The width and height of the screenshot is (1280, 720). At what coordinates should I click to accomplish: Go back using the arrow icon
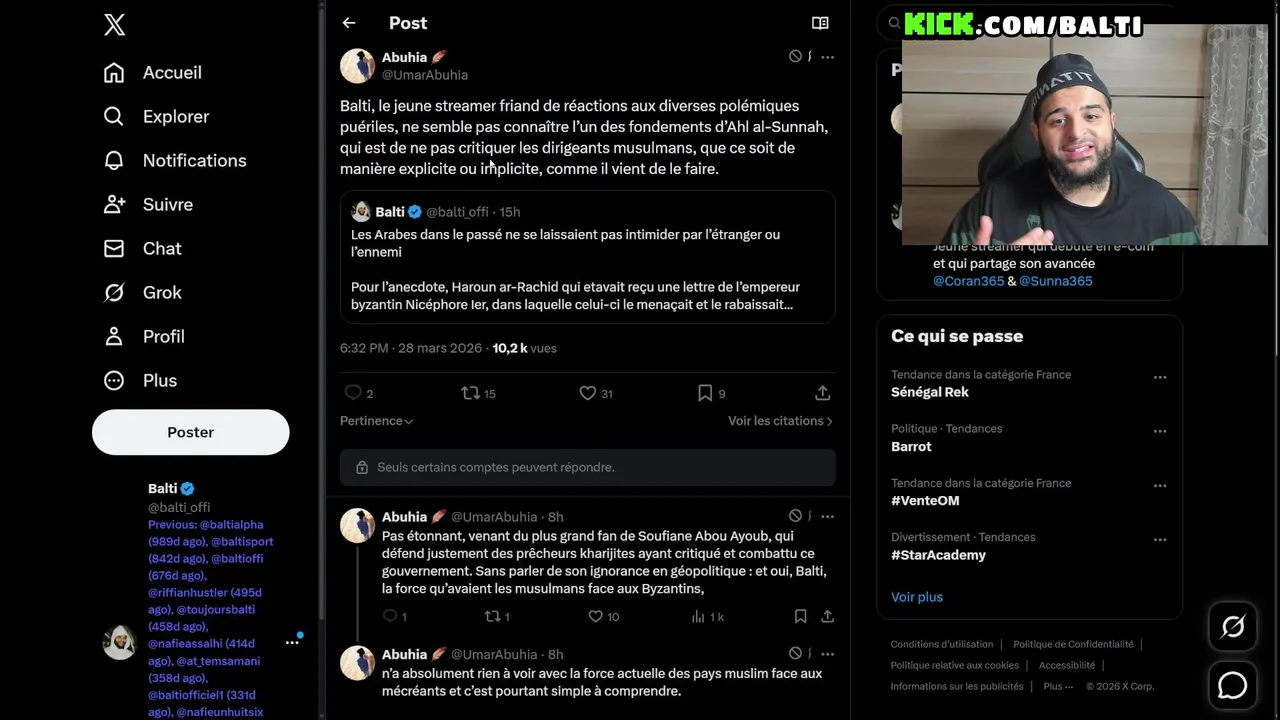(x=349, y=23)
